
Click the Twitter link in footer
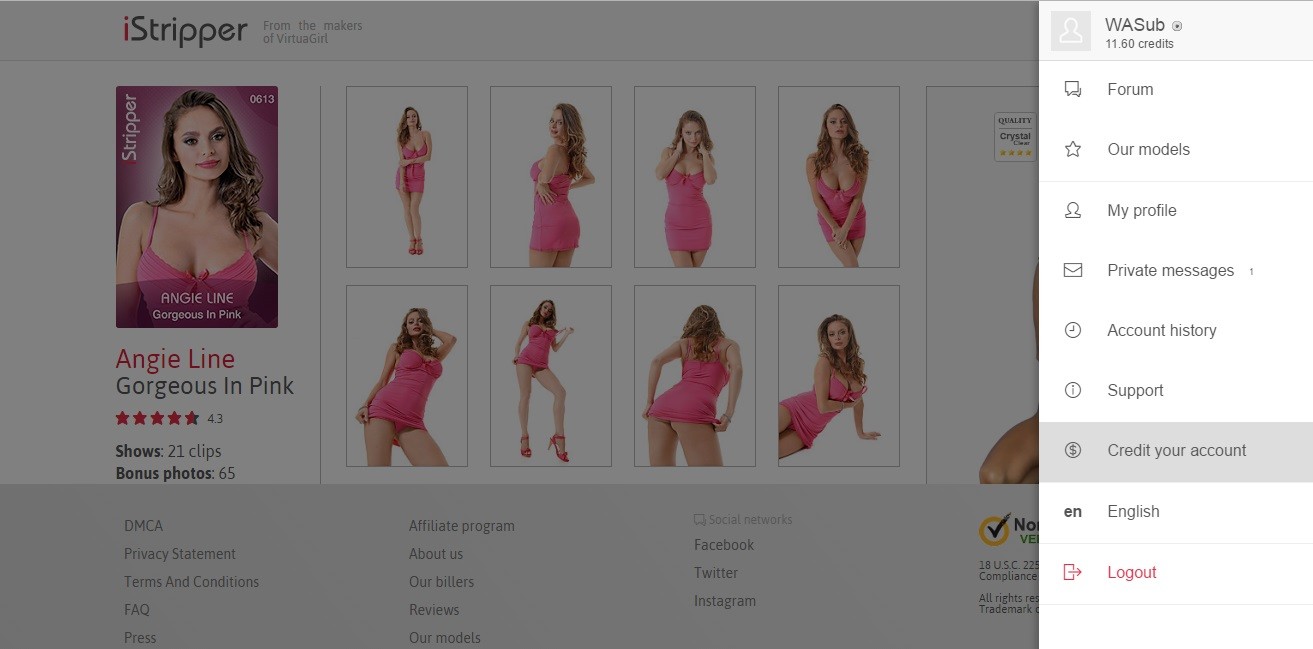716,573
